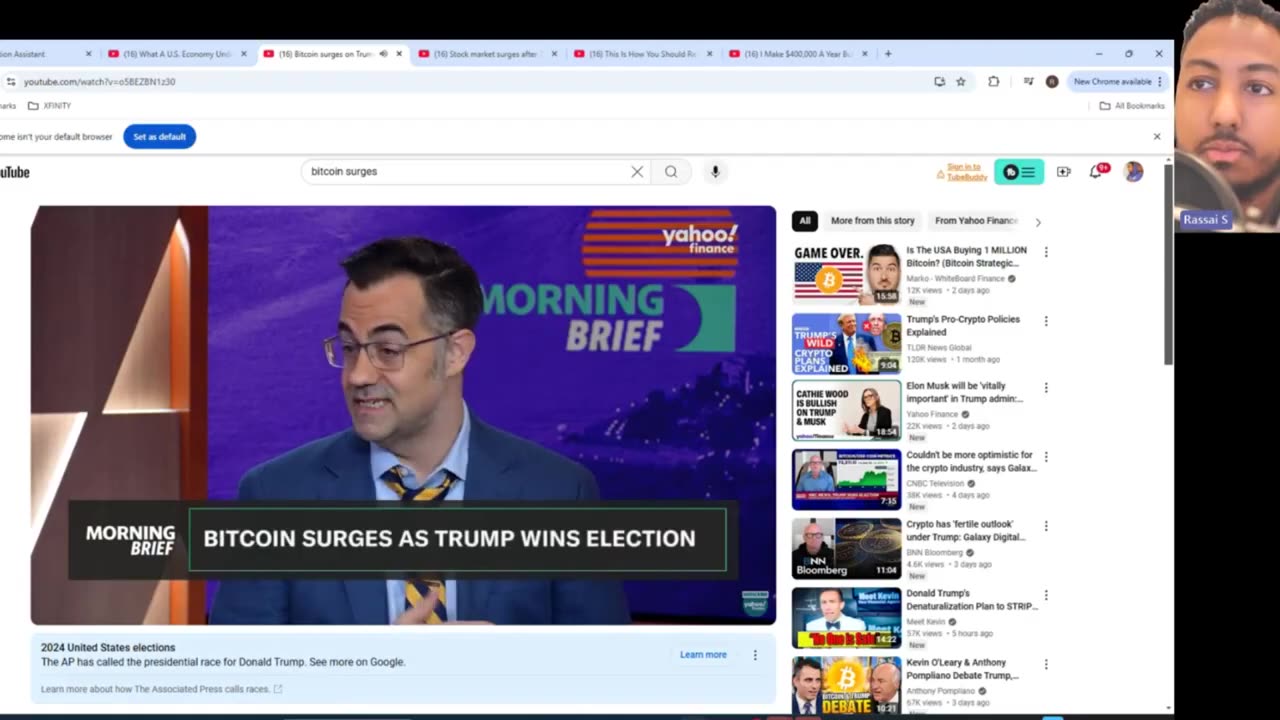This screenshot has height=720, width=1280.
Task: Switch to I Make $400,000 A Year tab
Action: tap(798, 54)
